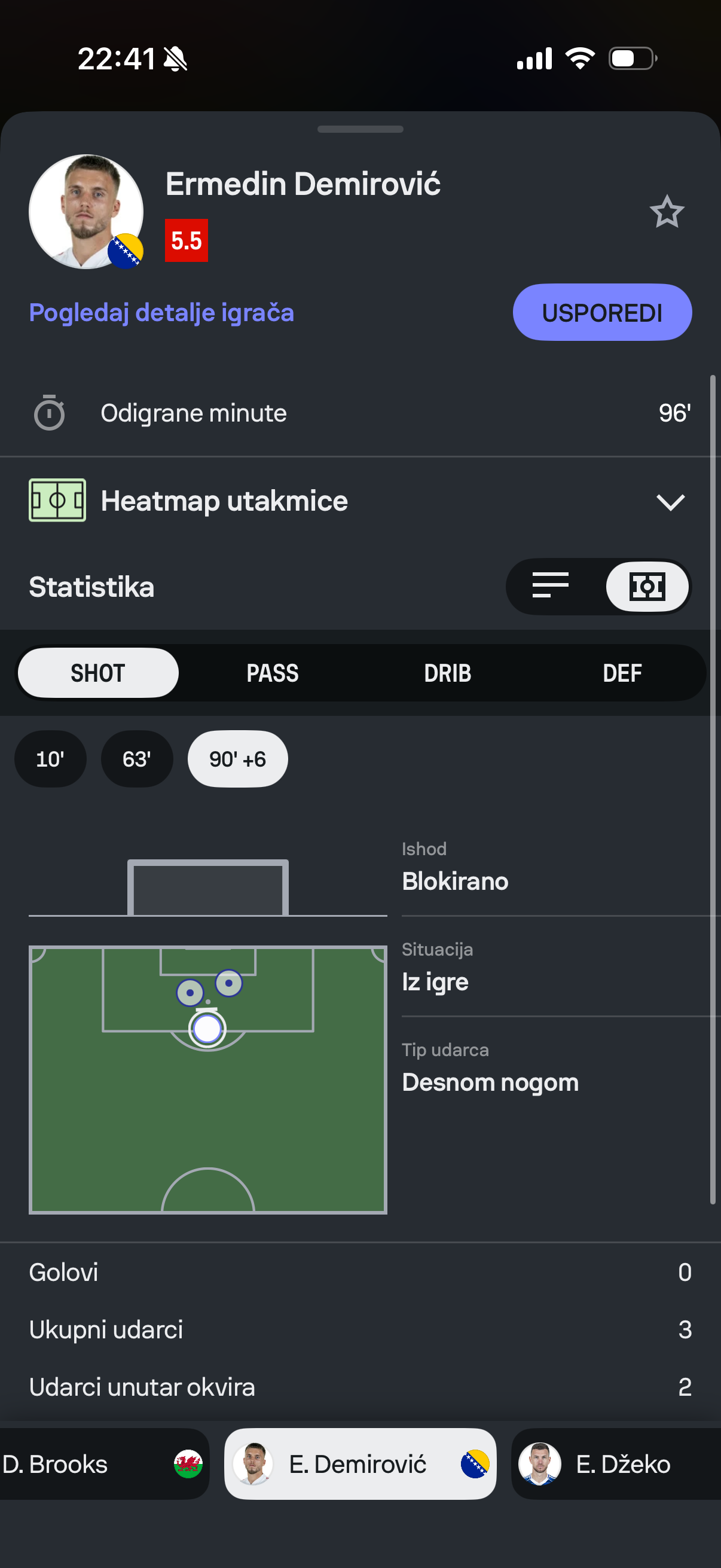Select the SHOT tab
This screenshot has width=721, height=1568.
pyautogui.click(x=98, y=673)
